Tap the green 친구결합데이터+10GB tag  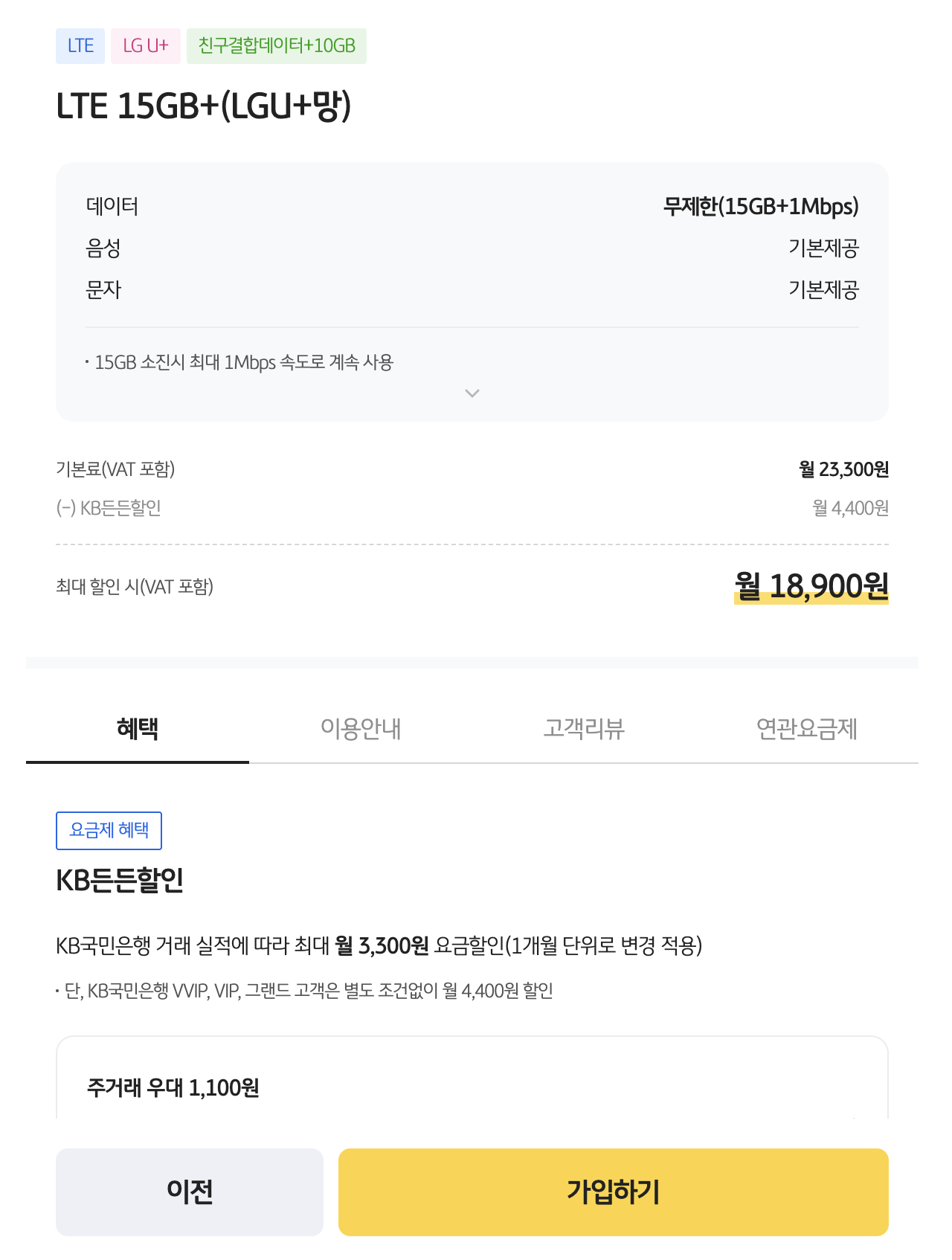click(277, 46)
